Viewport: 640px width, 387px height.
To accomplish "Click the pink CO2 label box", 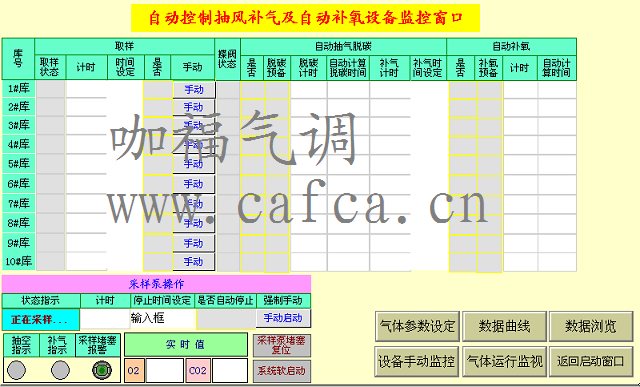I will click(198, 370).
